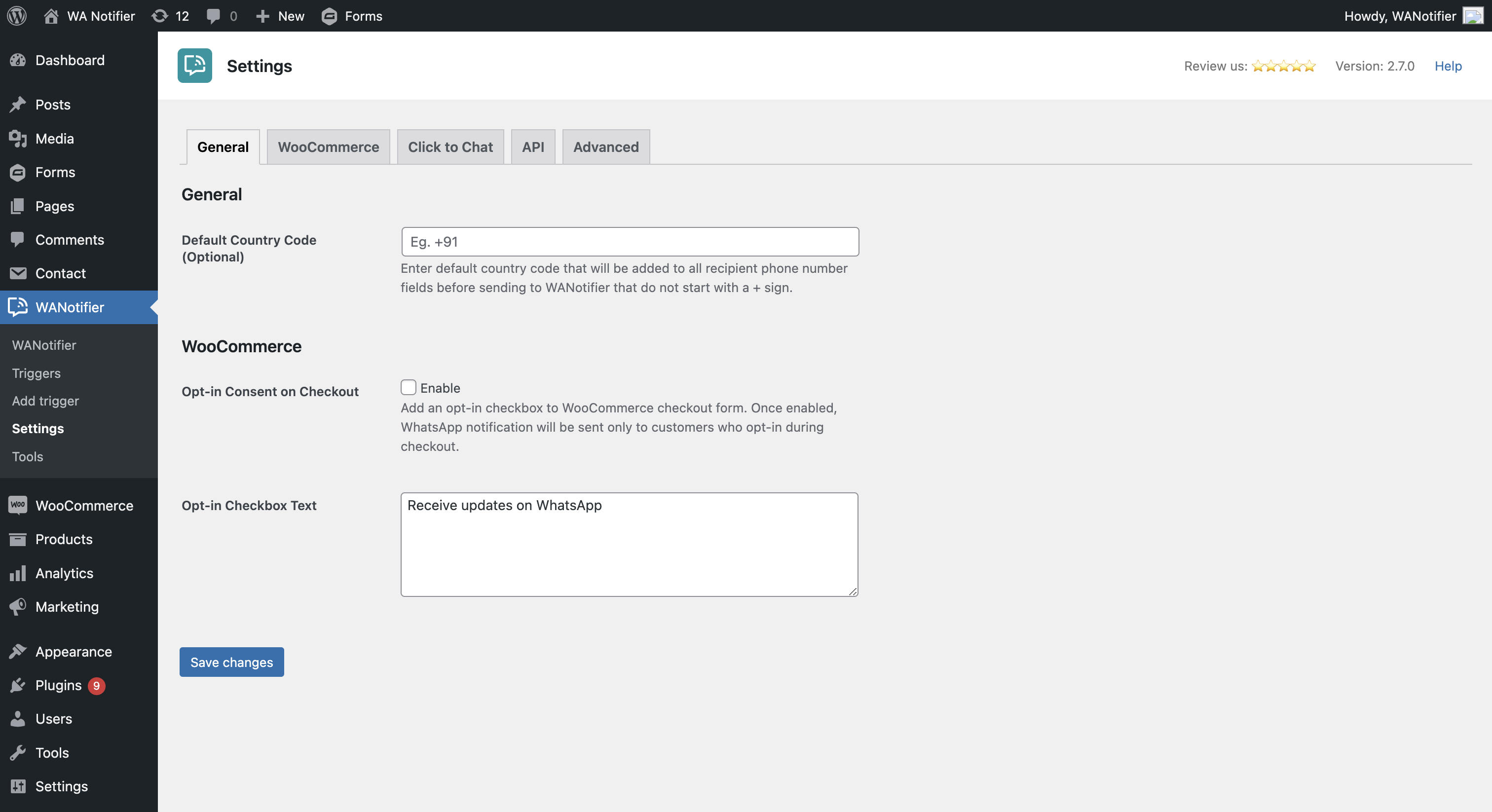This screenshot has width=1492, height=812.
Task: Click the plus New icon
Action: tap(262, 16)
